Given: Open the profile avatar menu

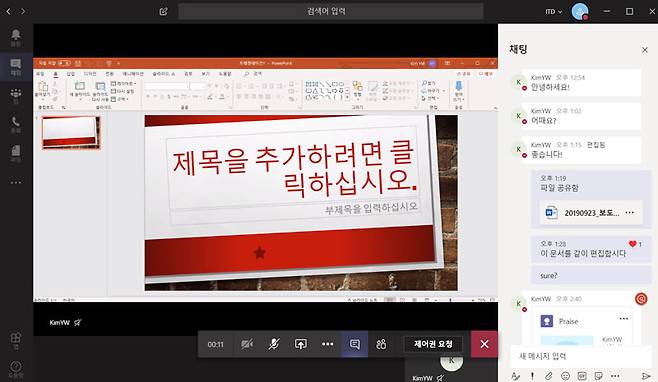Looking at the screenshot, I should tap(580, 11).
